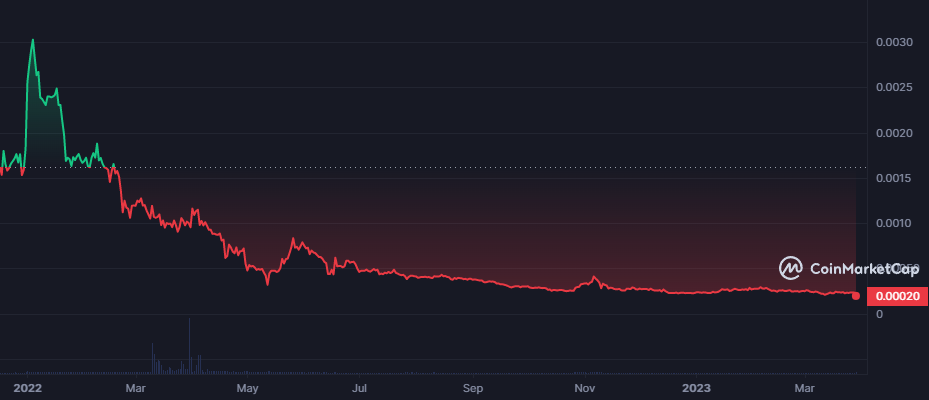Click the 0.0015 price axis label
The image size is (929, 400).
coord(894,178)
